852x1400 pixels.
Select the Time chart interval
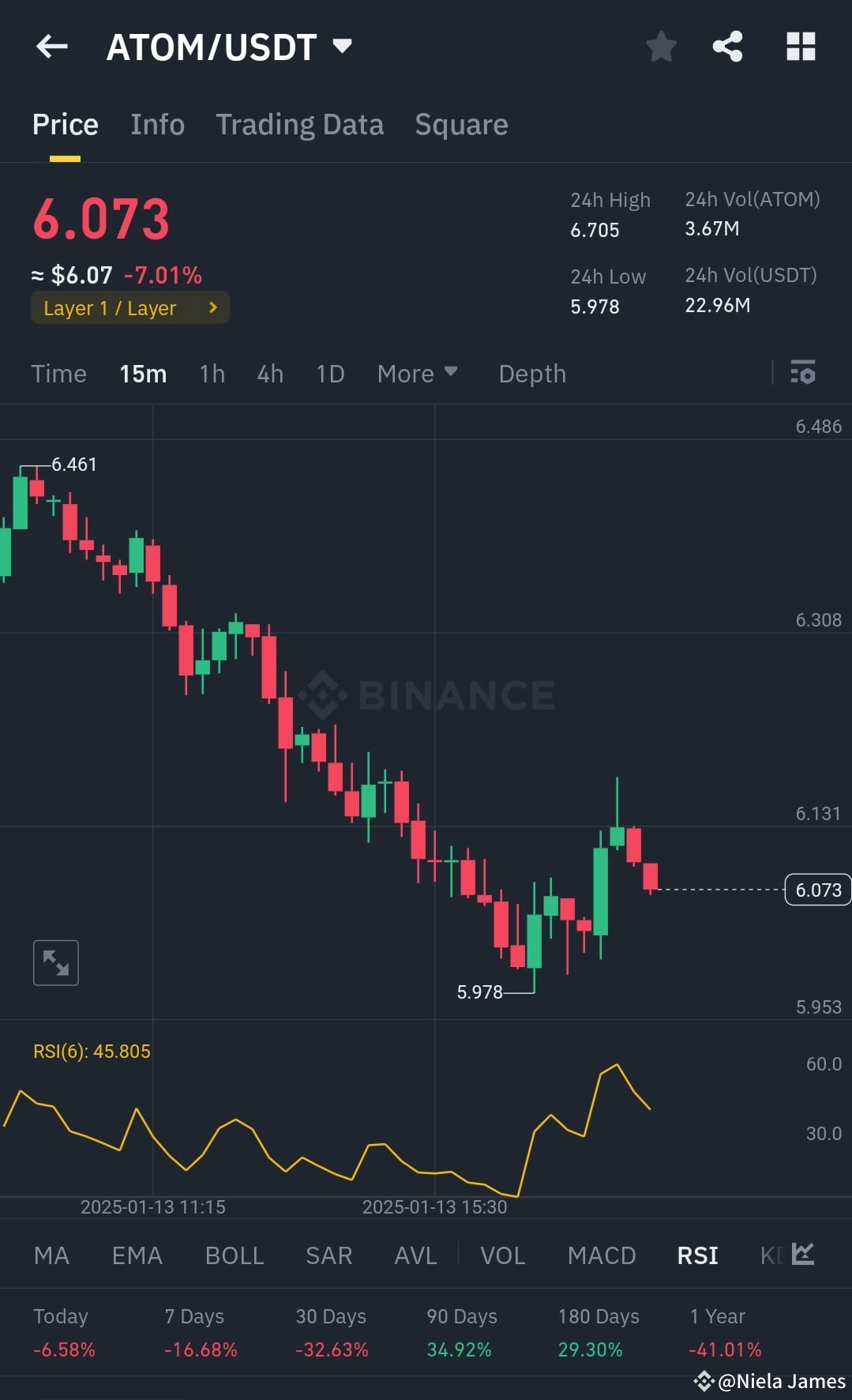tap(59, 373)
